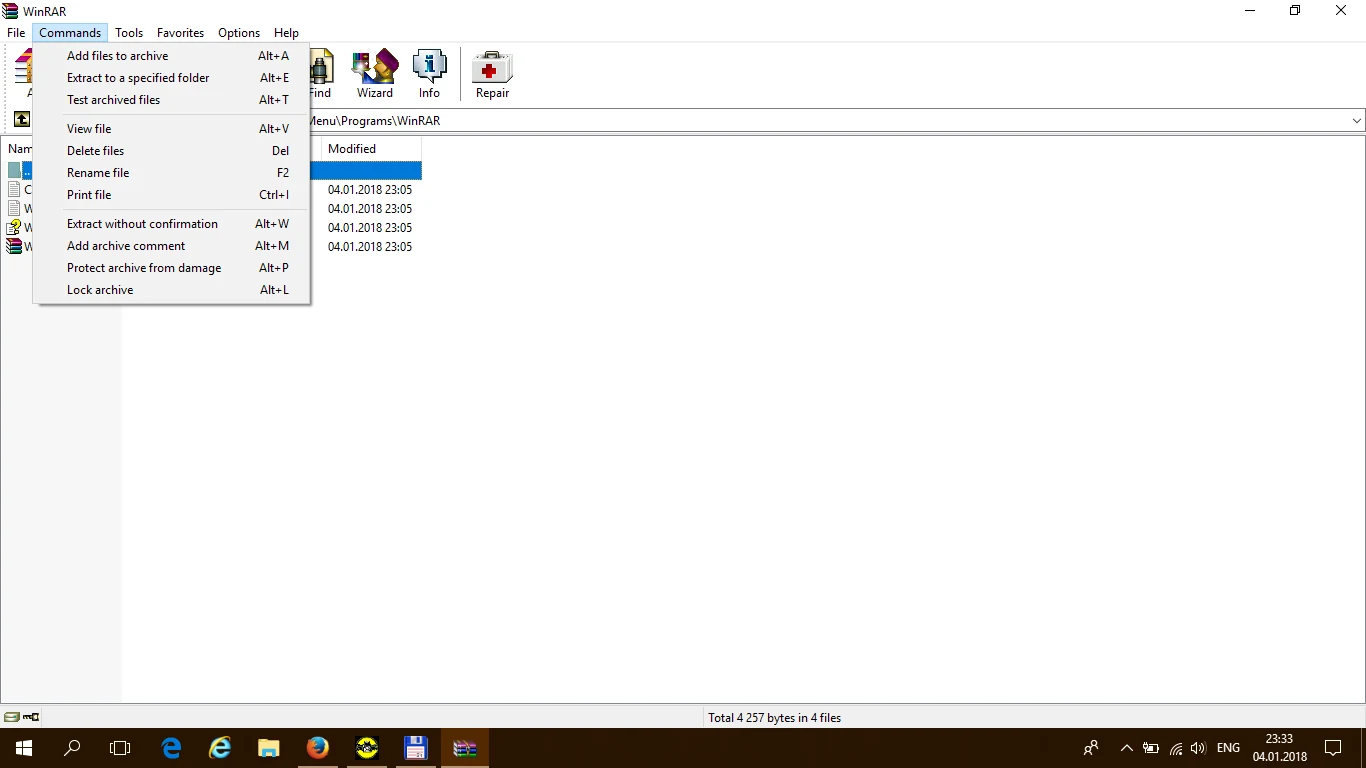Open Internet Explorer from taskbar

click(220, 748)
